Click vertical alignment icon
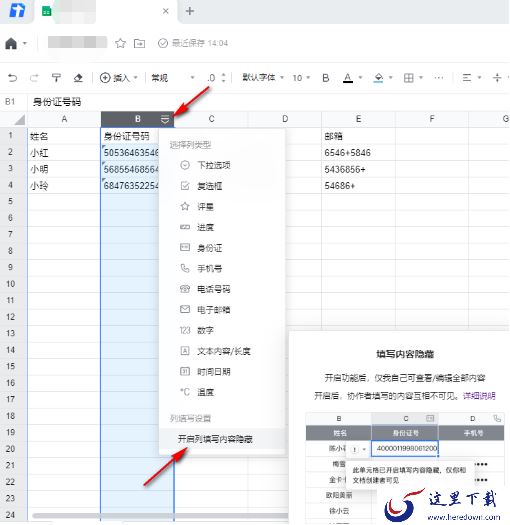This screenshot has width=510, height=525. point(497,78)
